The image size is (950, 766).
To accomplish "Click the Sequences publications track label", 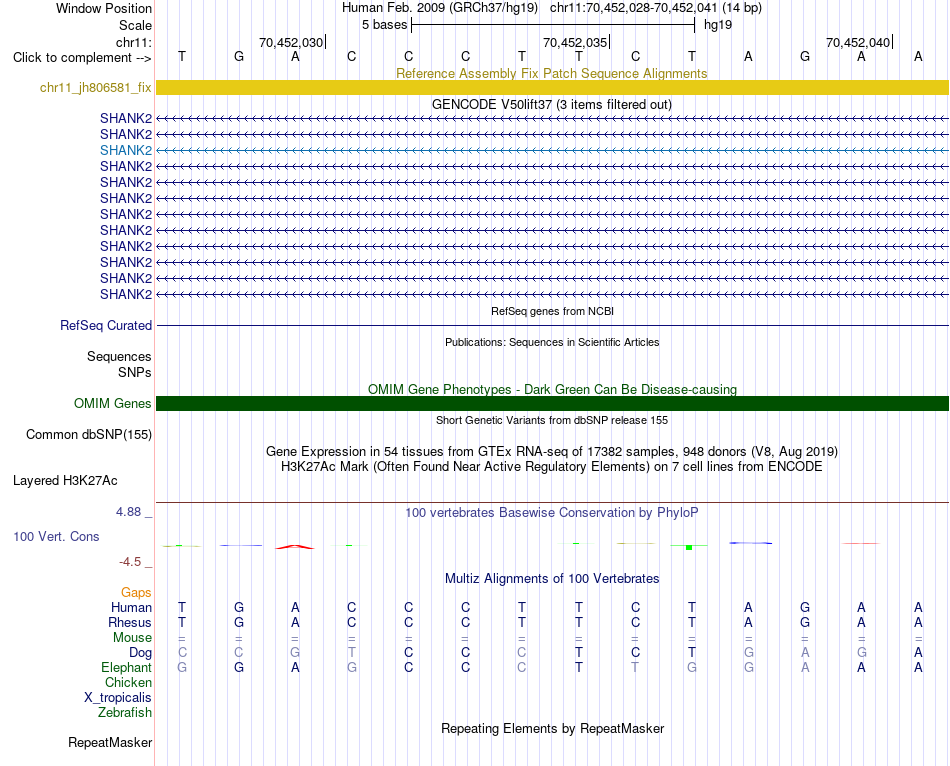I will coord(119,356).
